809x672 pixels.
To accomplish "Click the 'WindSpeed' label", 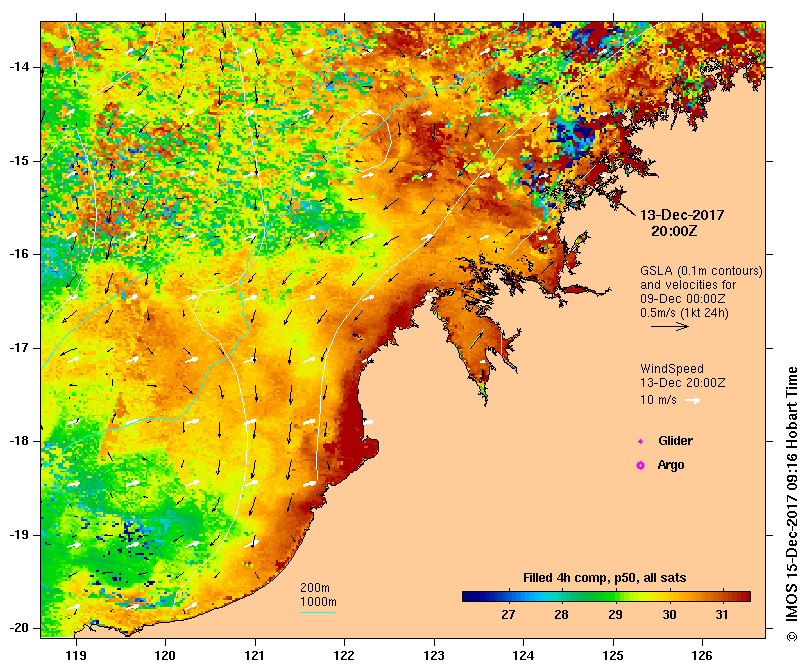I will [672, 369].
